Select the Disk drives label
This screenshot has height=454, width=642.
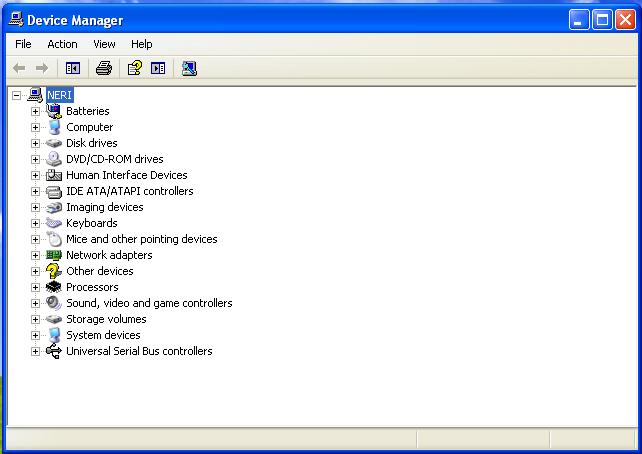[x=92, y=143]
